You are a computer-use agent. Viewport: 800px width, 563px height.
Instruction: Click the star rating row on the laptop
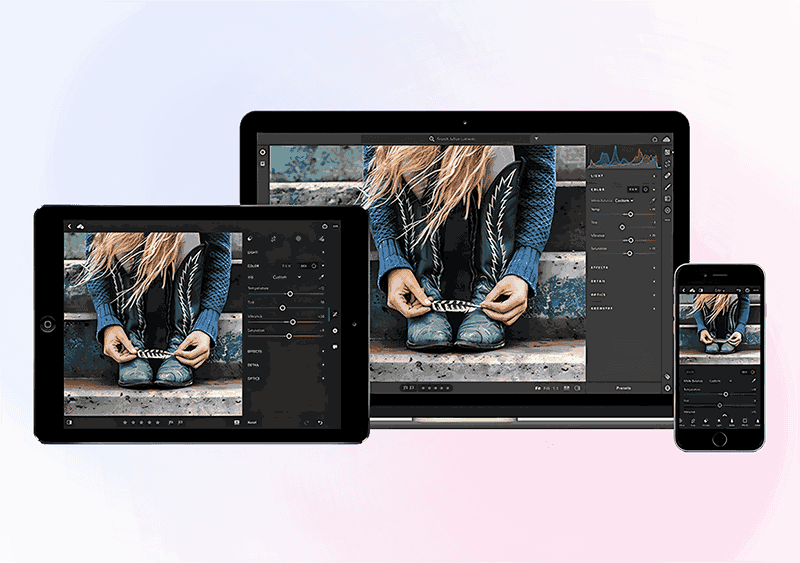click(x=435, y=388)
